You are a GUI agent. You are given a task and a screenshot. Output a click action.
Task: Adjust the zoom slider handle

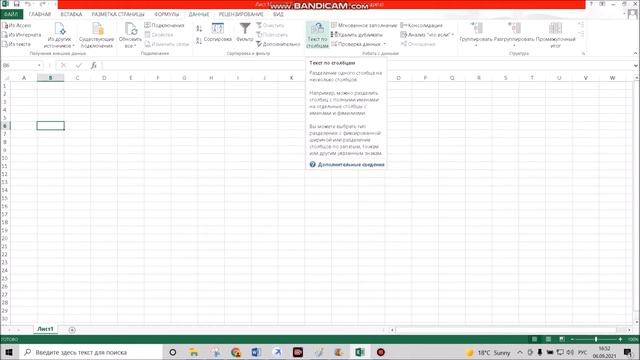pos(596,339)
